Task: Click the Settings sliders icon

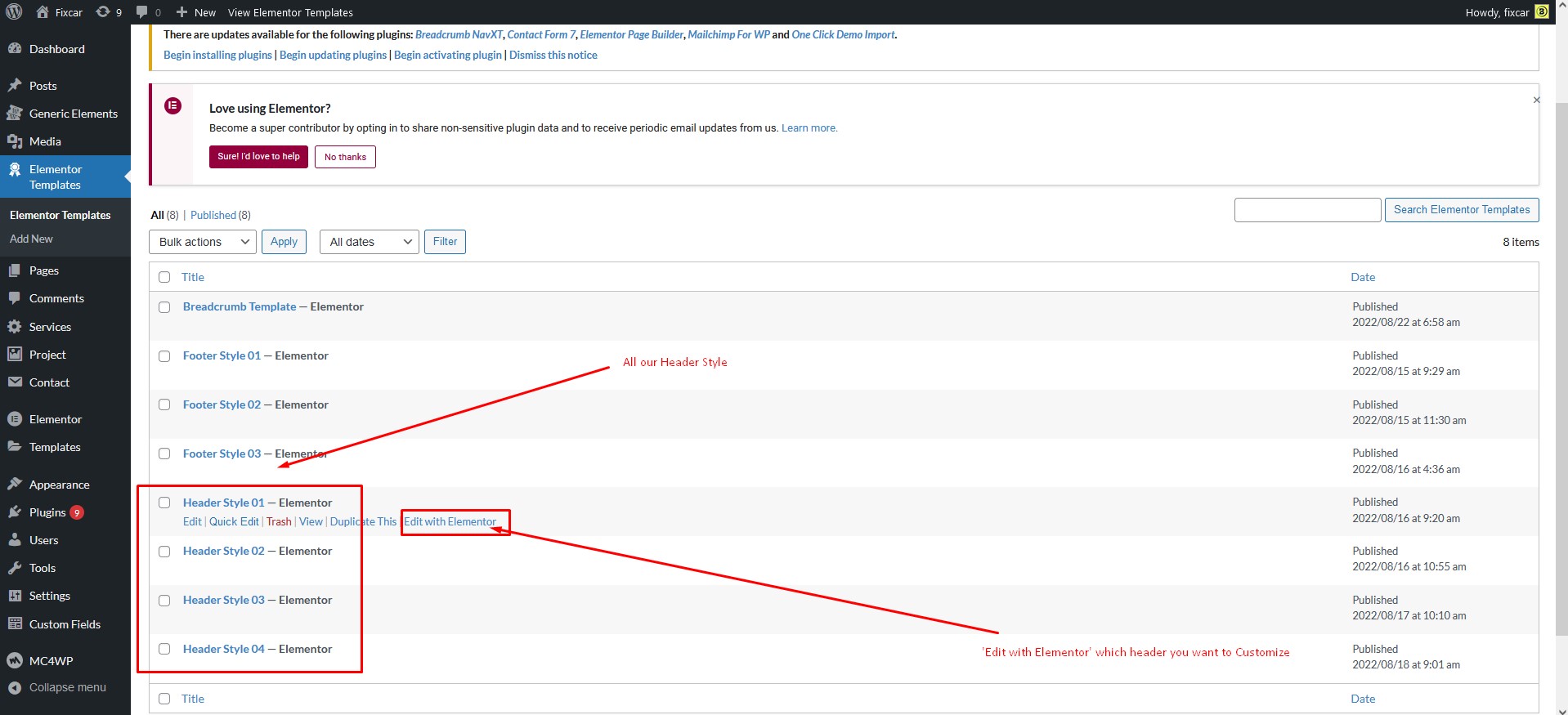Action: 15,596
